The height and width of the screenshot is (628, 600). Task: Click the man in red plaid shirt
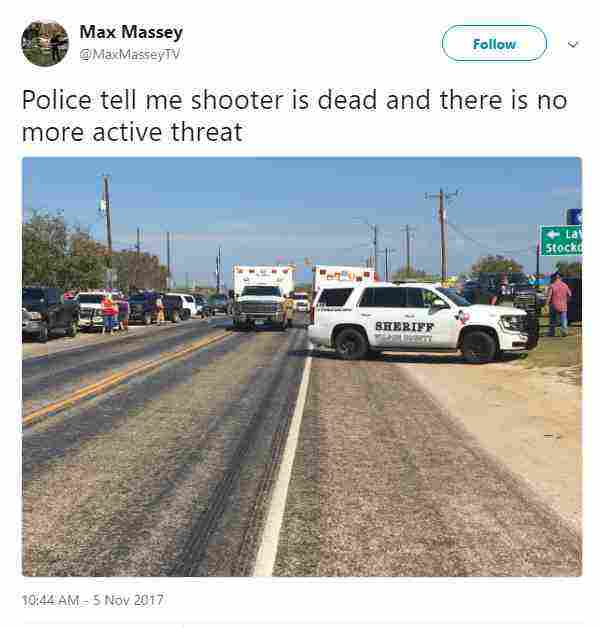[x=558, y=304]
